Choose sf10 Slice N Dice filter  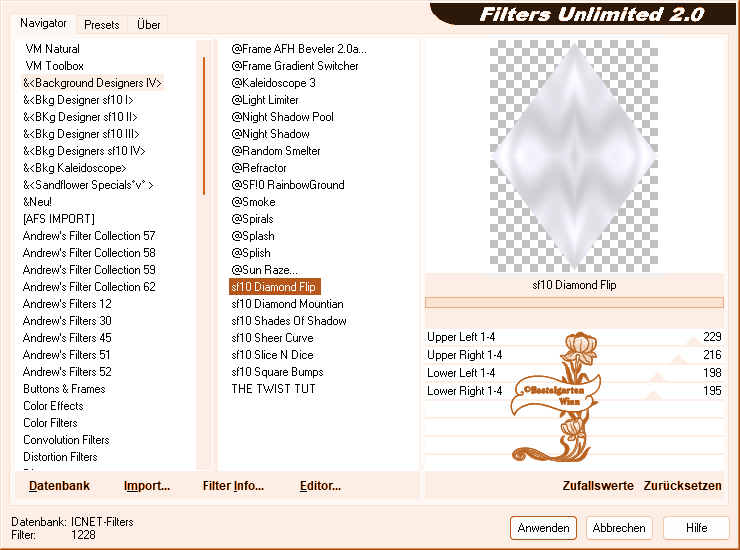pos(272,355)
